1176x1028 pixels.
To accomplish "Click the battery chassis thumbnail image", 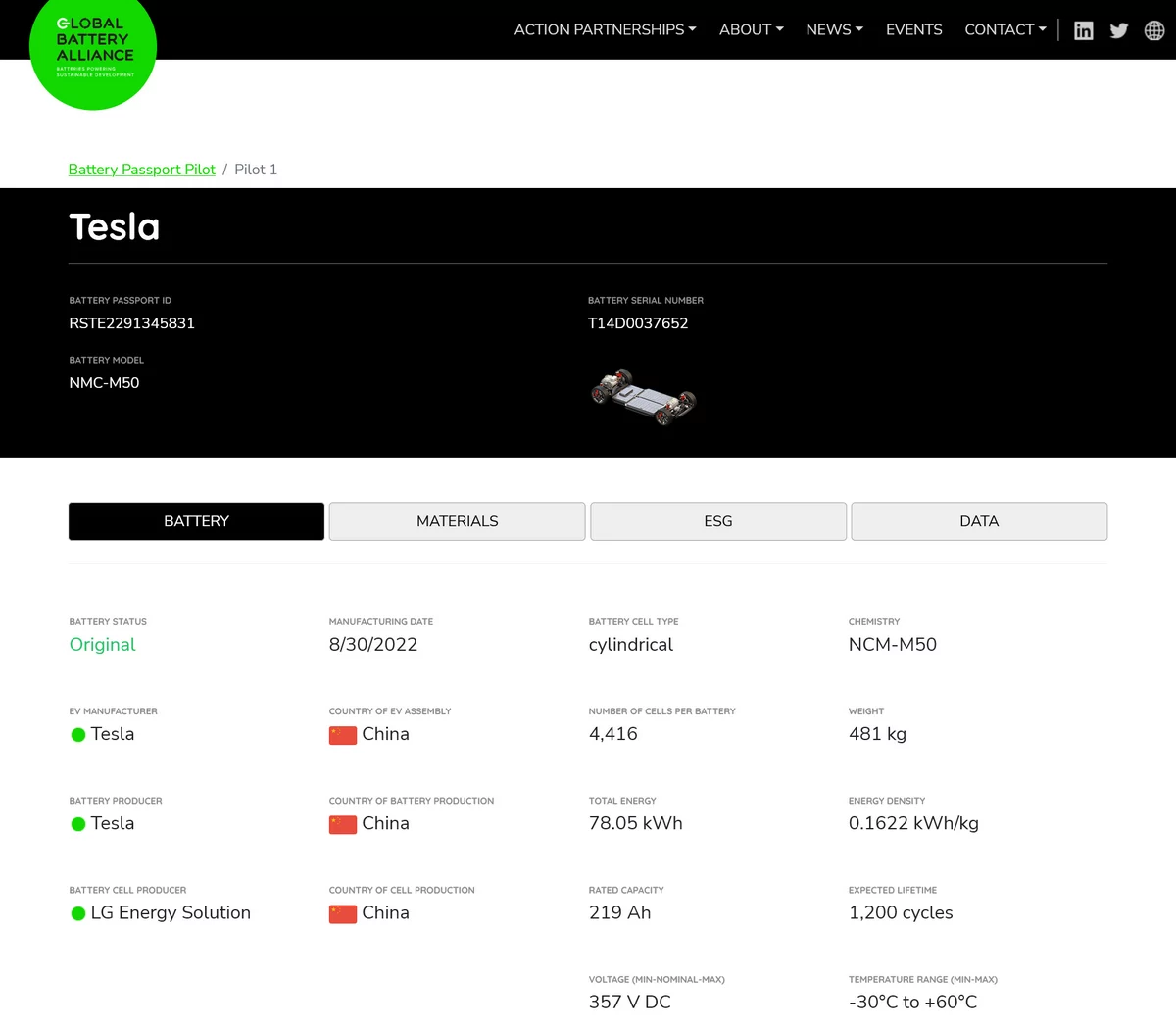I will [644, 397].
